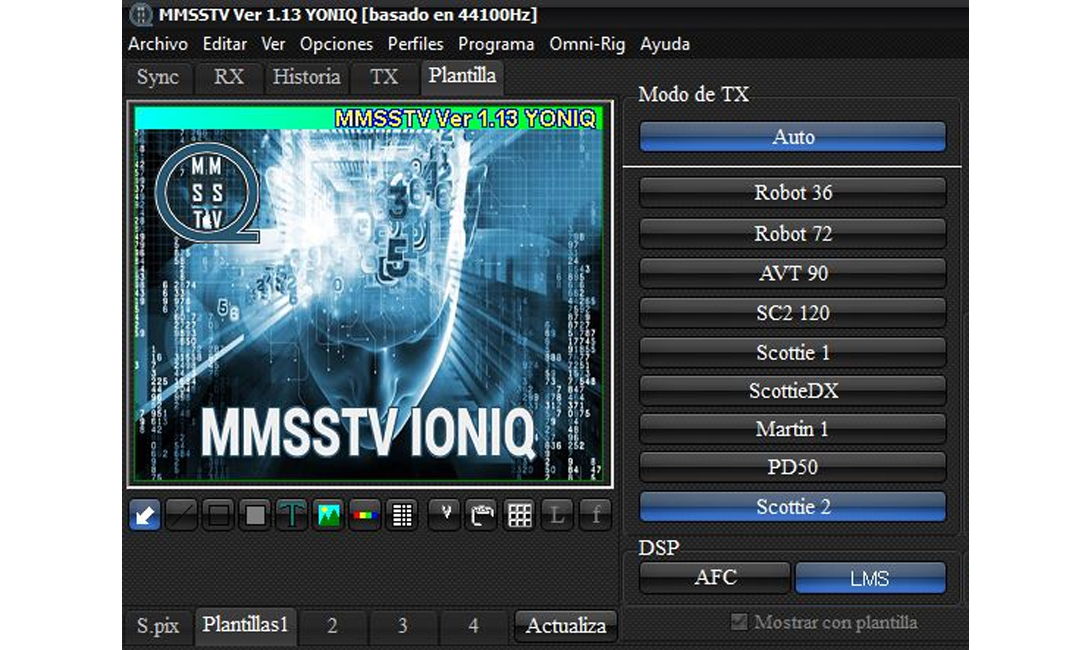Toggle the AFC DSP button

[715, 577]
